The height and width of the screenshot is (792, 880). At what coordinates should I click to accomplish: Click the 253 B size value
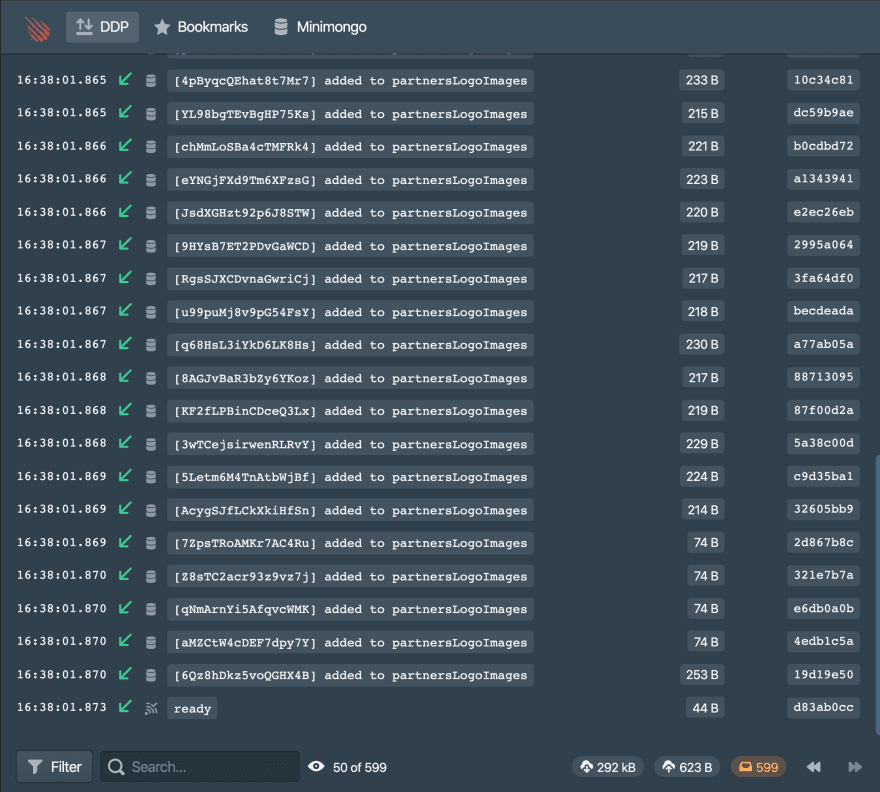point(702,675)
